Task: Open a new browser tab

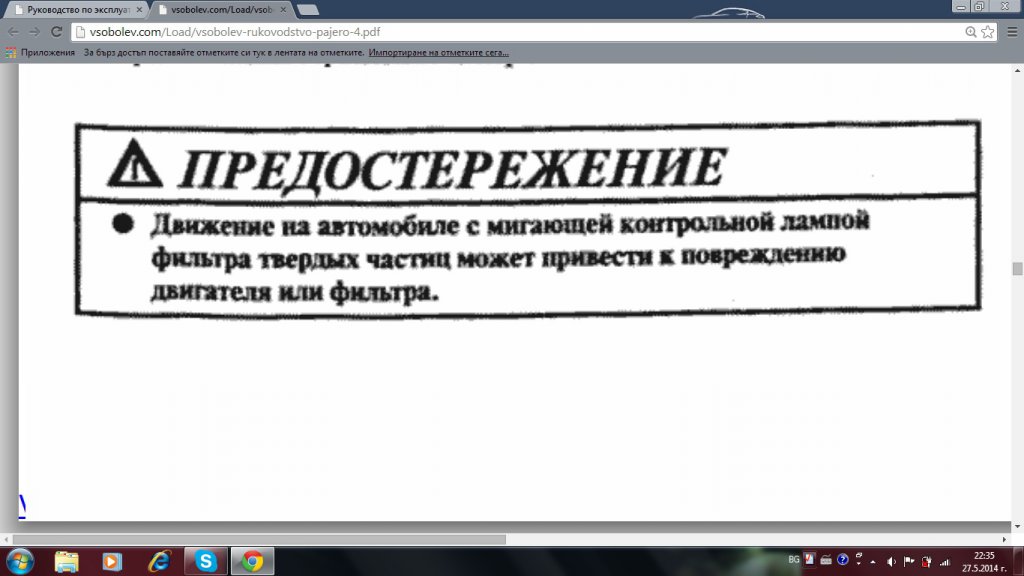Action: [308, 10]
